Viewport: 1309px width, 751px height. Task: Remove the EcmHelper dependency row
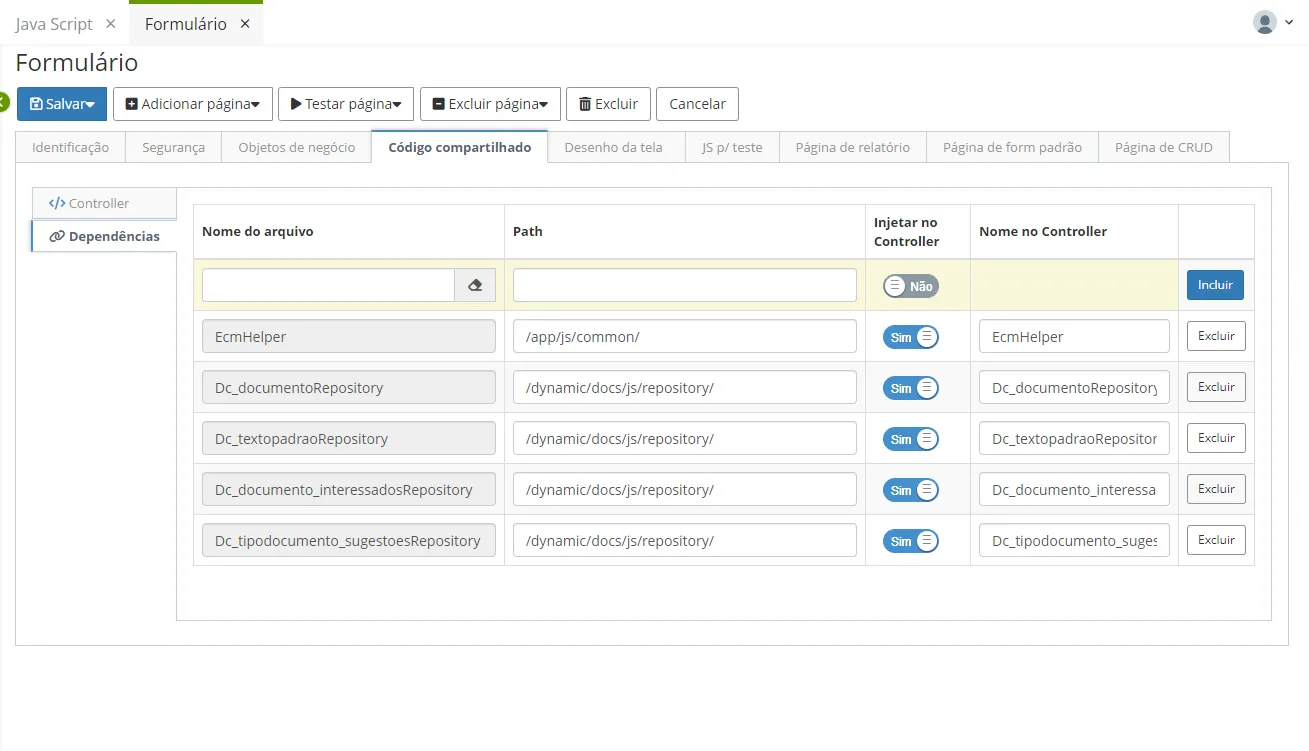coord(1216,336)
